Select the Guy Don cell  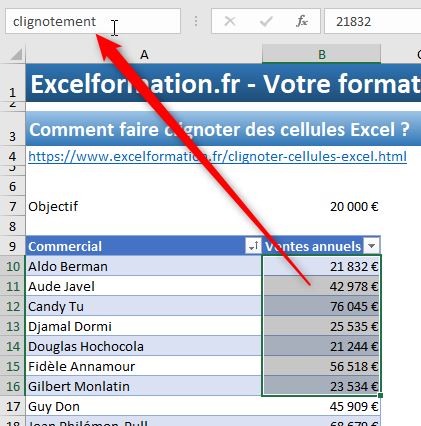coord(144,406)
